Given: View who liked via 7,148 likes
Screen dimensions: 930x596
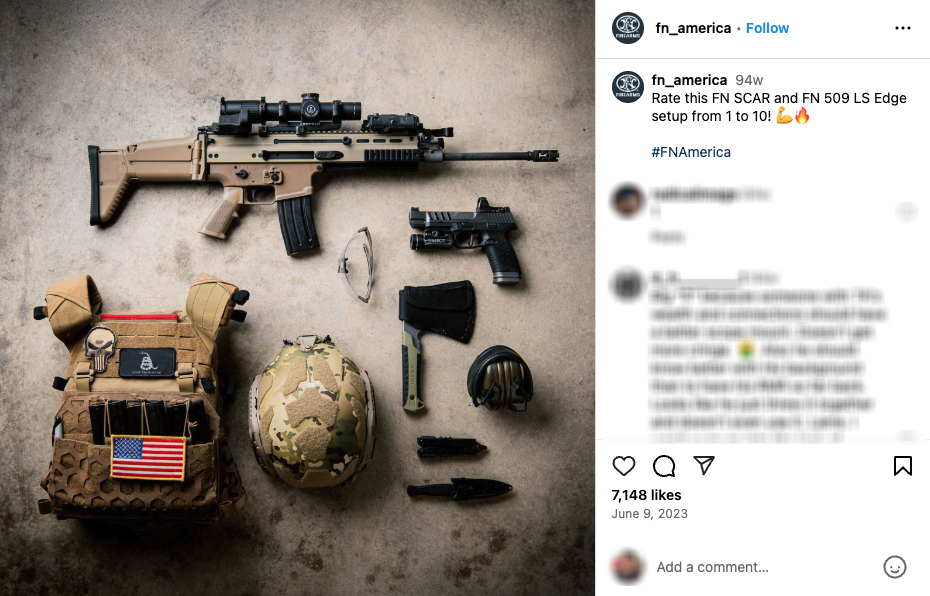Looking at the screenshot, I should (x=646, y=495).
